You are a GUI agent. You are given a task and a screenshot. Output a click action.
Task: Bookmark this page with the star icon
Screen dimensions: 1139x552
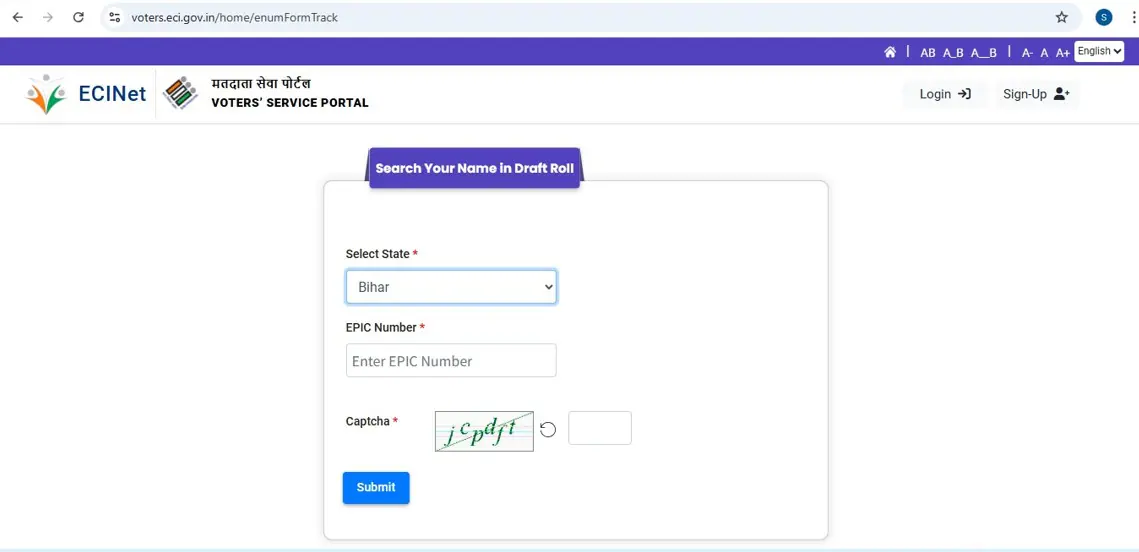click(1062, 17)
